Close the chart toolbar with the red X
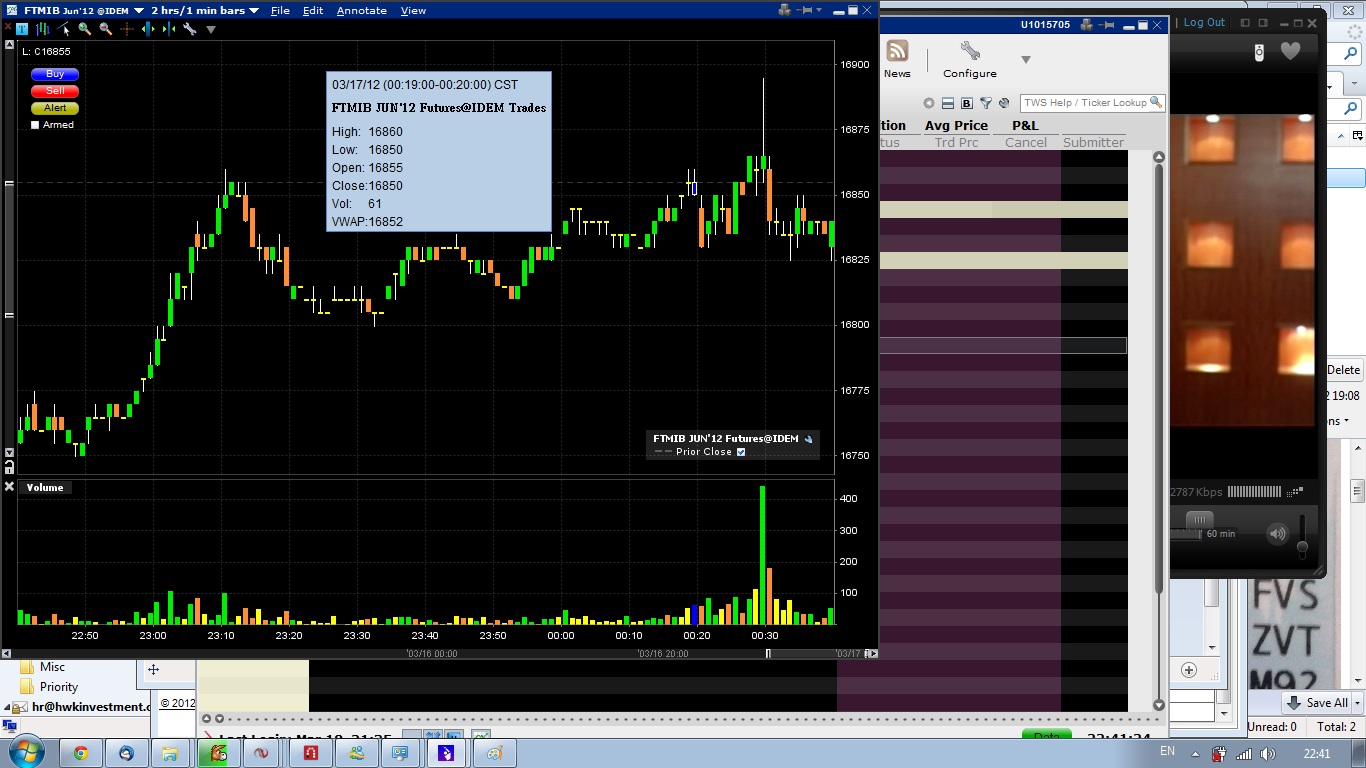This screenshot has width=1366, height=768. click(x=9, y=29)
